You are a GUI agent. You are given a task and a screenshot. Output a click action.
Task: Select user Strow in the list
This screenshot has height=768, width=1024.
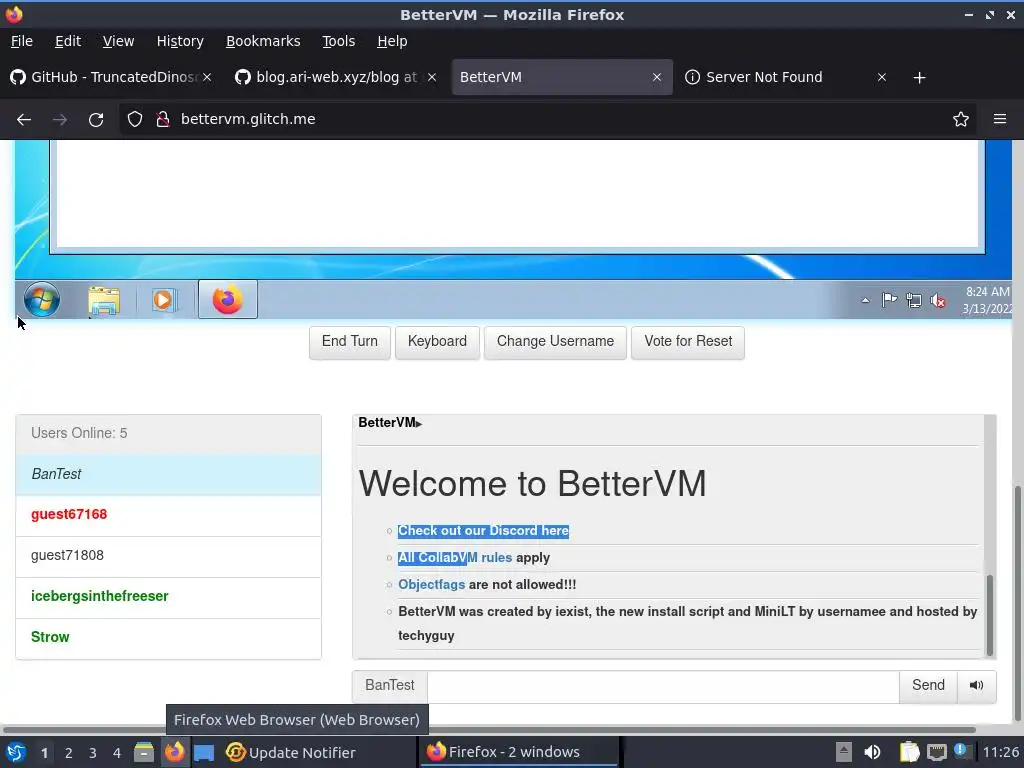[168, 638]
